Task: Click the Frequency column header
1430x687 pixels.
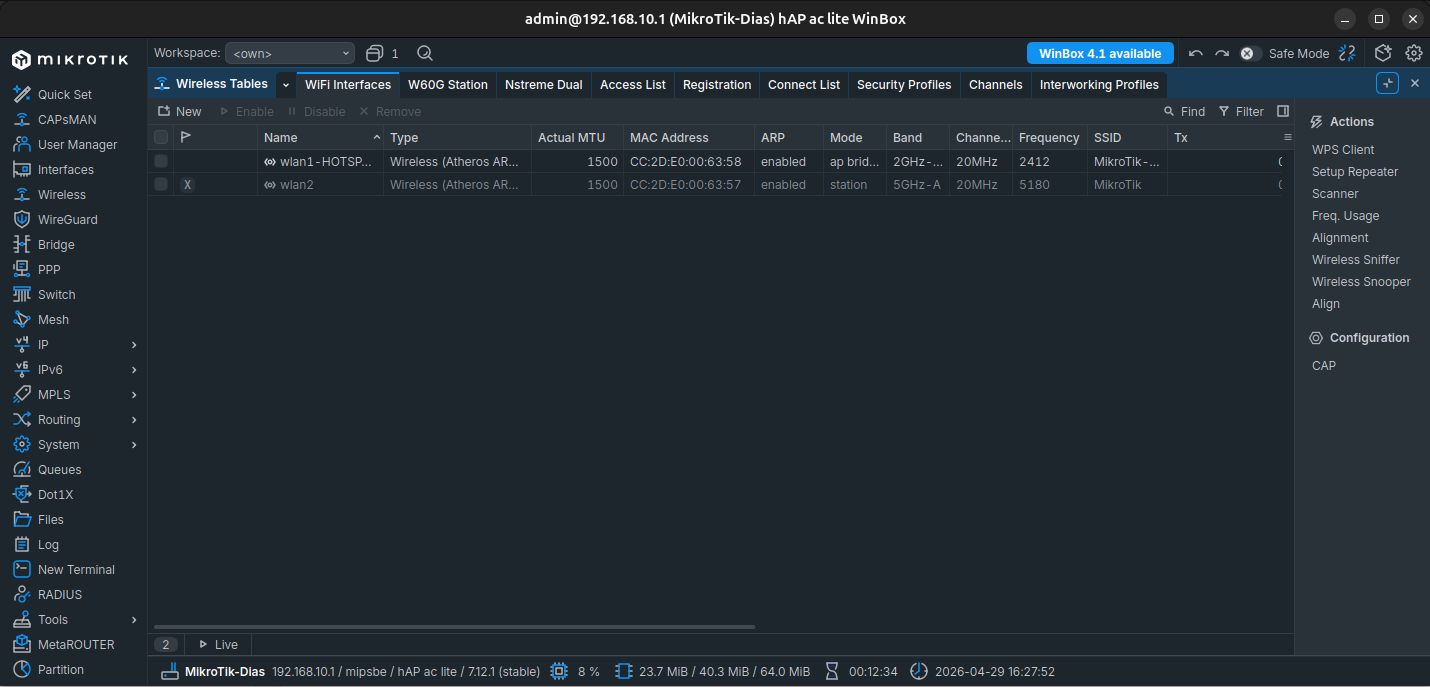Action: 1049,137
